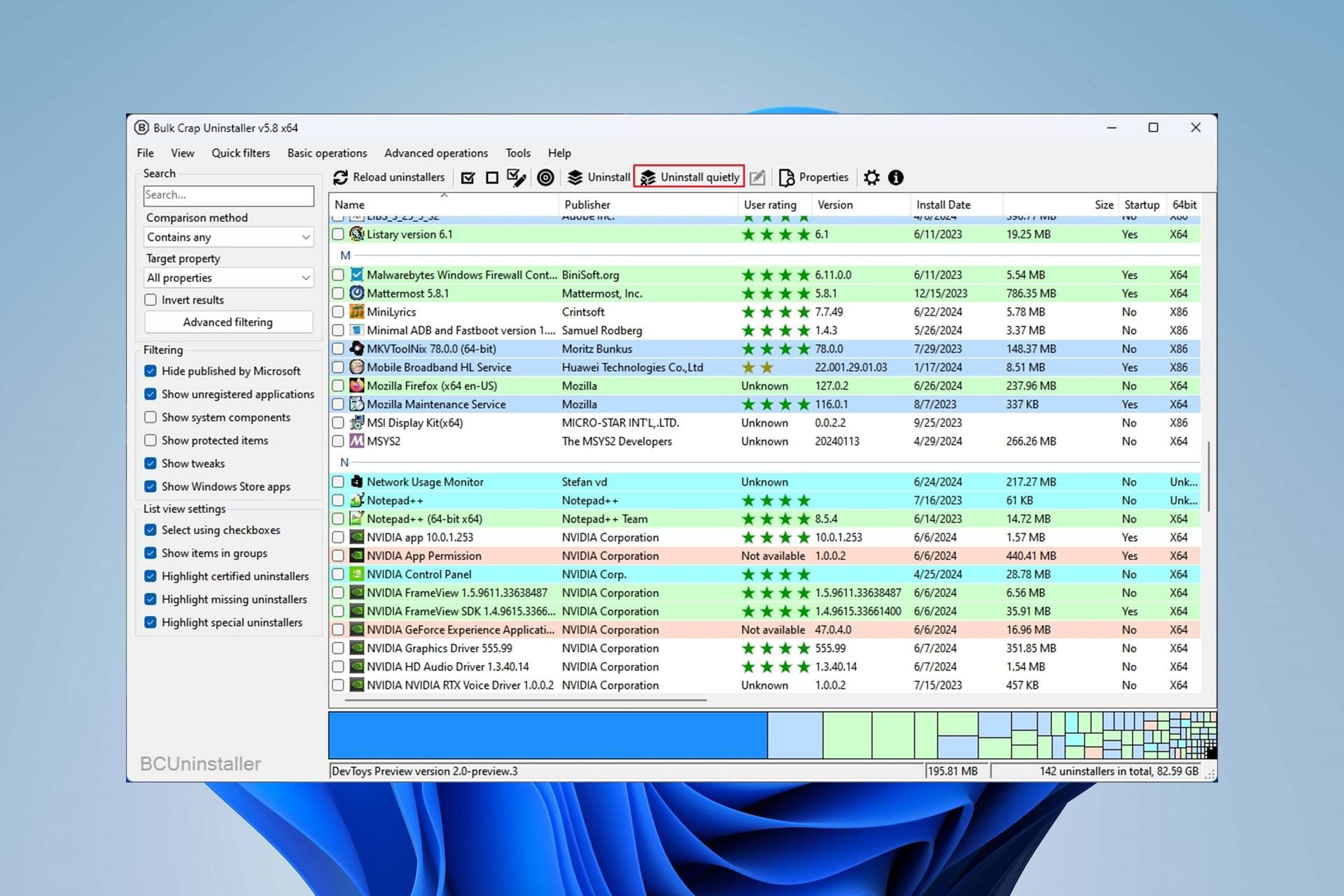Click the Invert selection checkbox-pencil toolbar icon

[517, 178]
